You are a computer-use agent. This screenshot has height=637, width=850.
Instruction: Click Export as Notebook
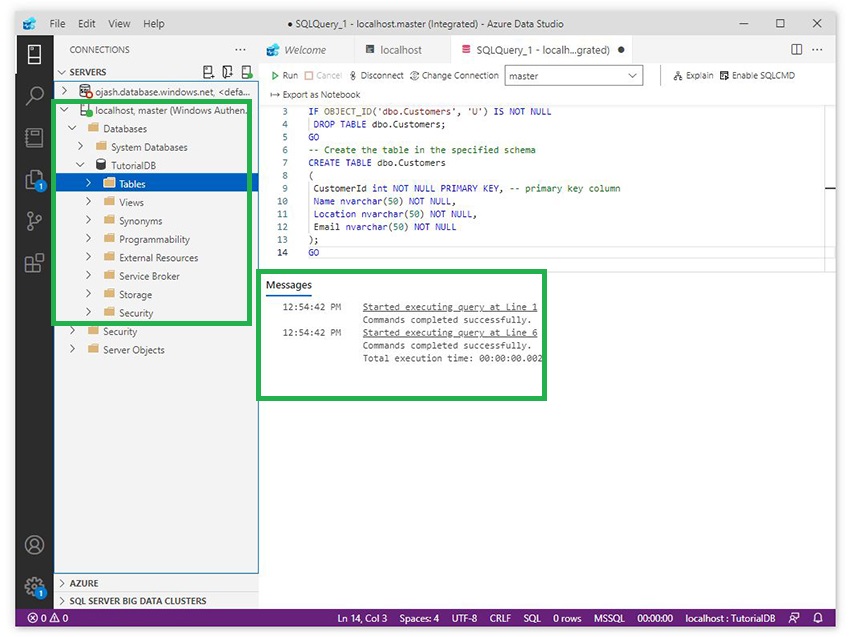coord(314,95)
